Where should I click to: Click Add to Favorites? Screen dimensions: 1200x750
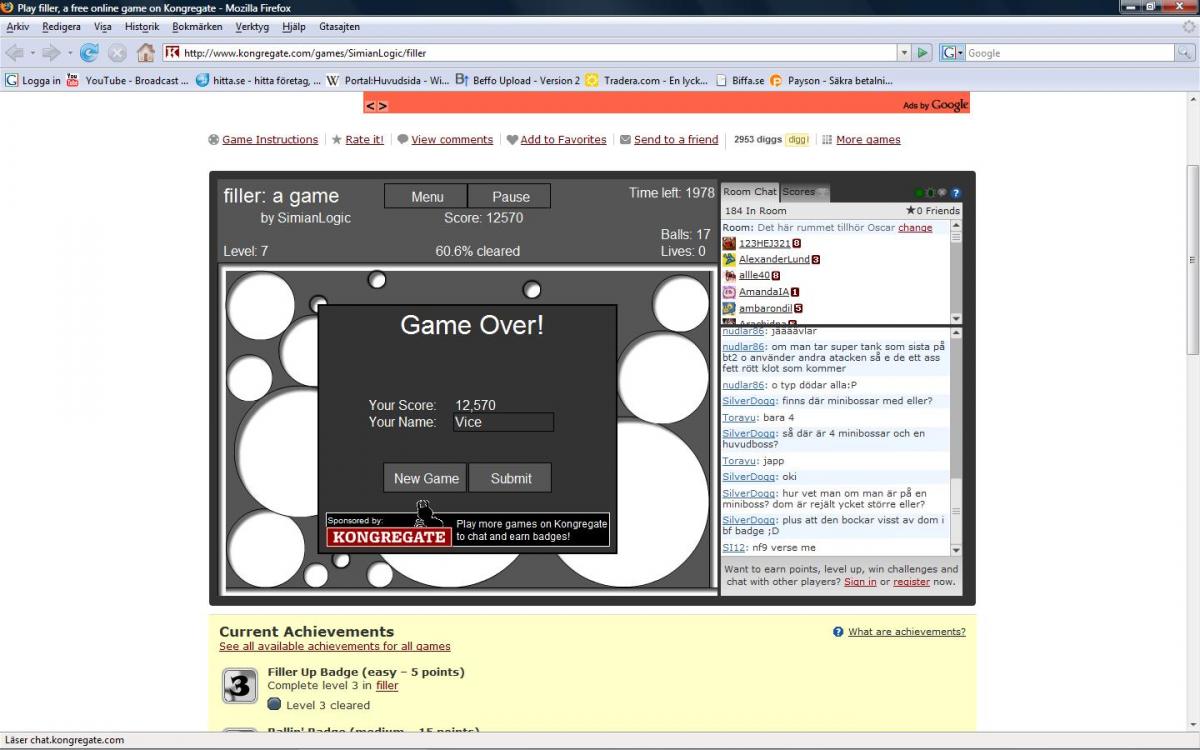point(563,140)
